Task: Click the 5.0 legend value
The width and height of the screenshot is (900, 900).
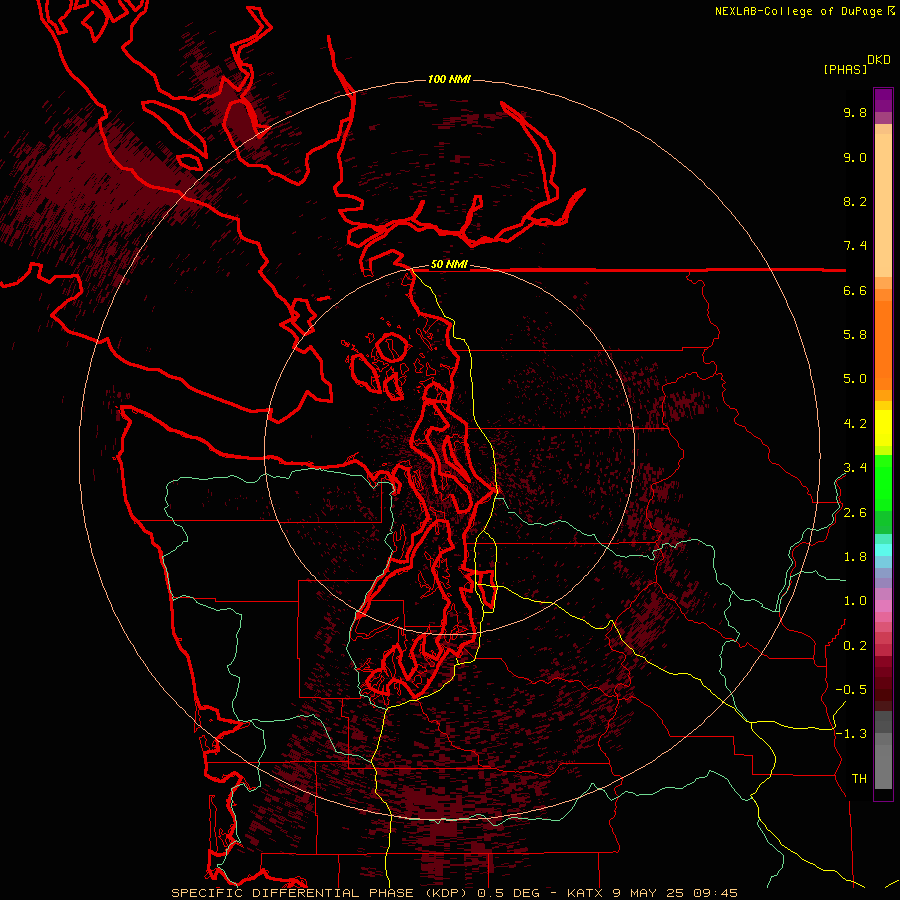Action: click(x=855, y=379)
